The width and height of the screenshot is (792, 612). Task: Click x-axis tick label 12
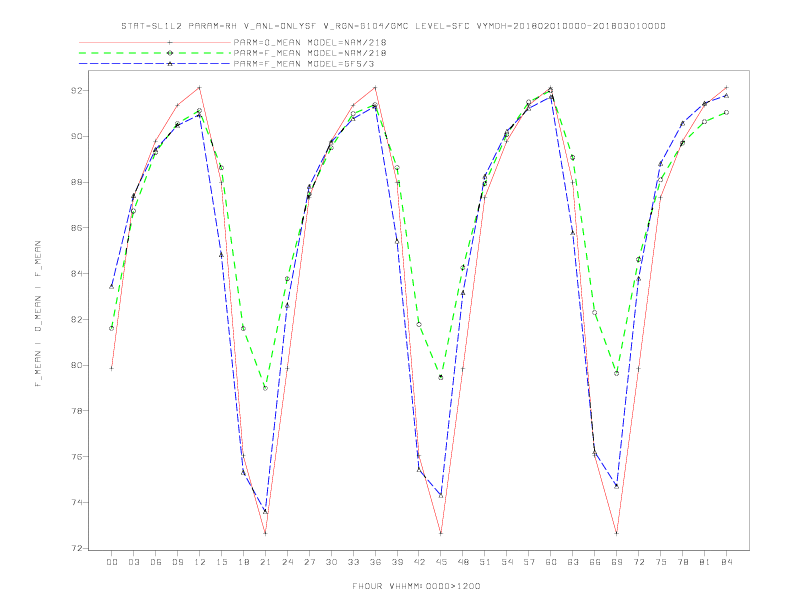pyautogui.click(x=200, y=562)
